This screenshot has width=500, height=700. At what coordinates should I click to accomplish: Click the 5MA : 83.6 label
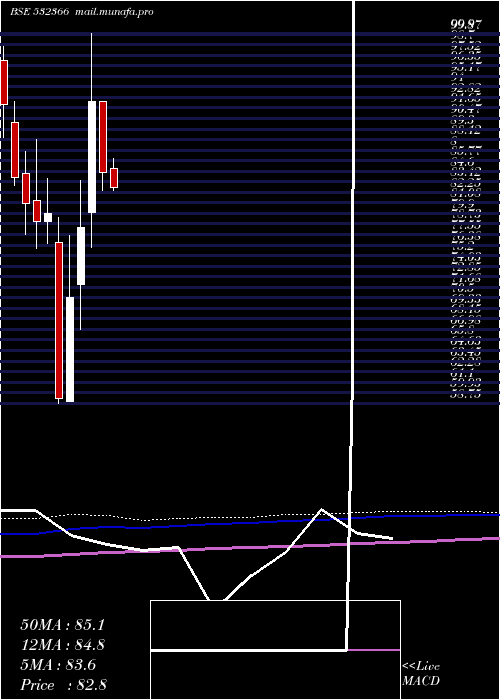(x=58, y=665)
